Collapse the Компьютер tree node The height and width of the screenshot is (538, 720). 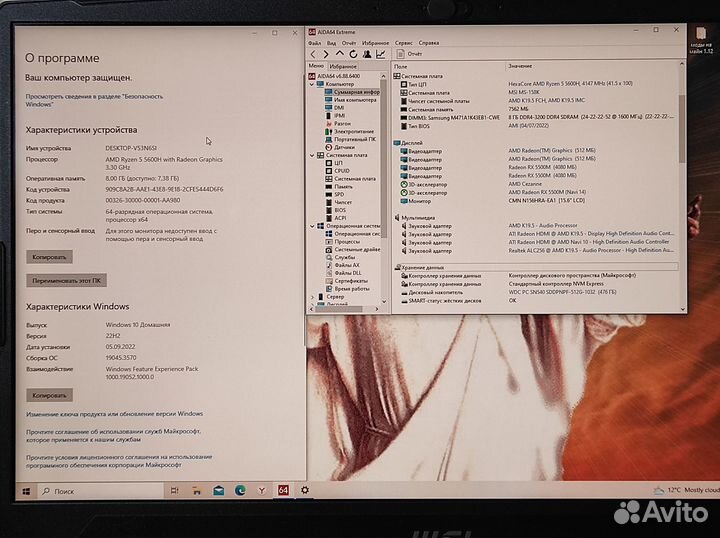point(311,84)
